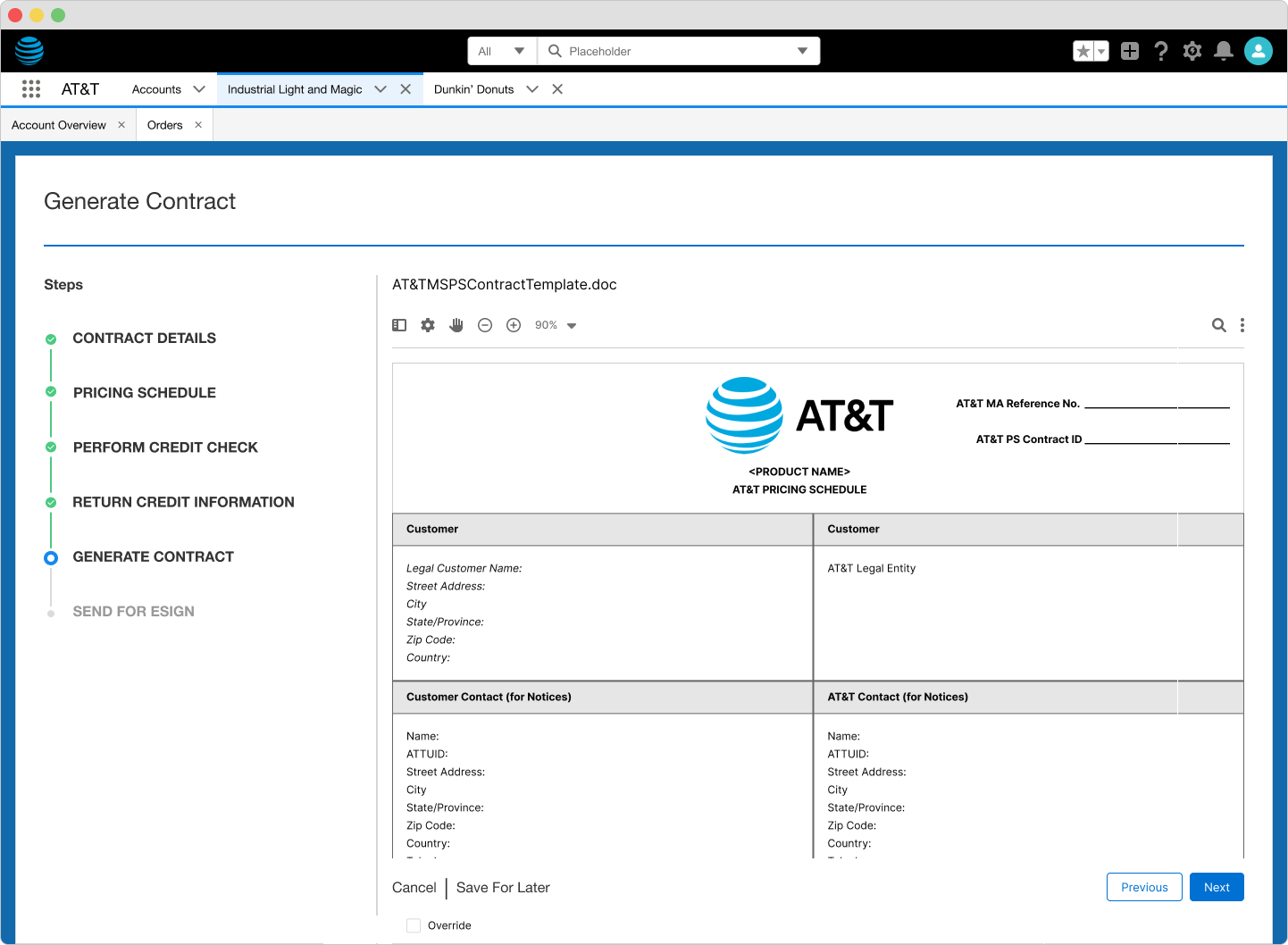Enable the Override checkbox

click(414, 925)
